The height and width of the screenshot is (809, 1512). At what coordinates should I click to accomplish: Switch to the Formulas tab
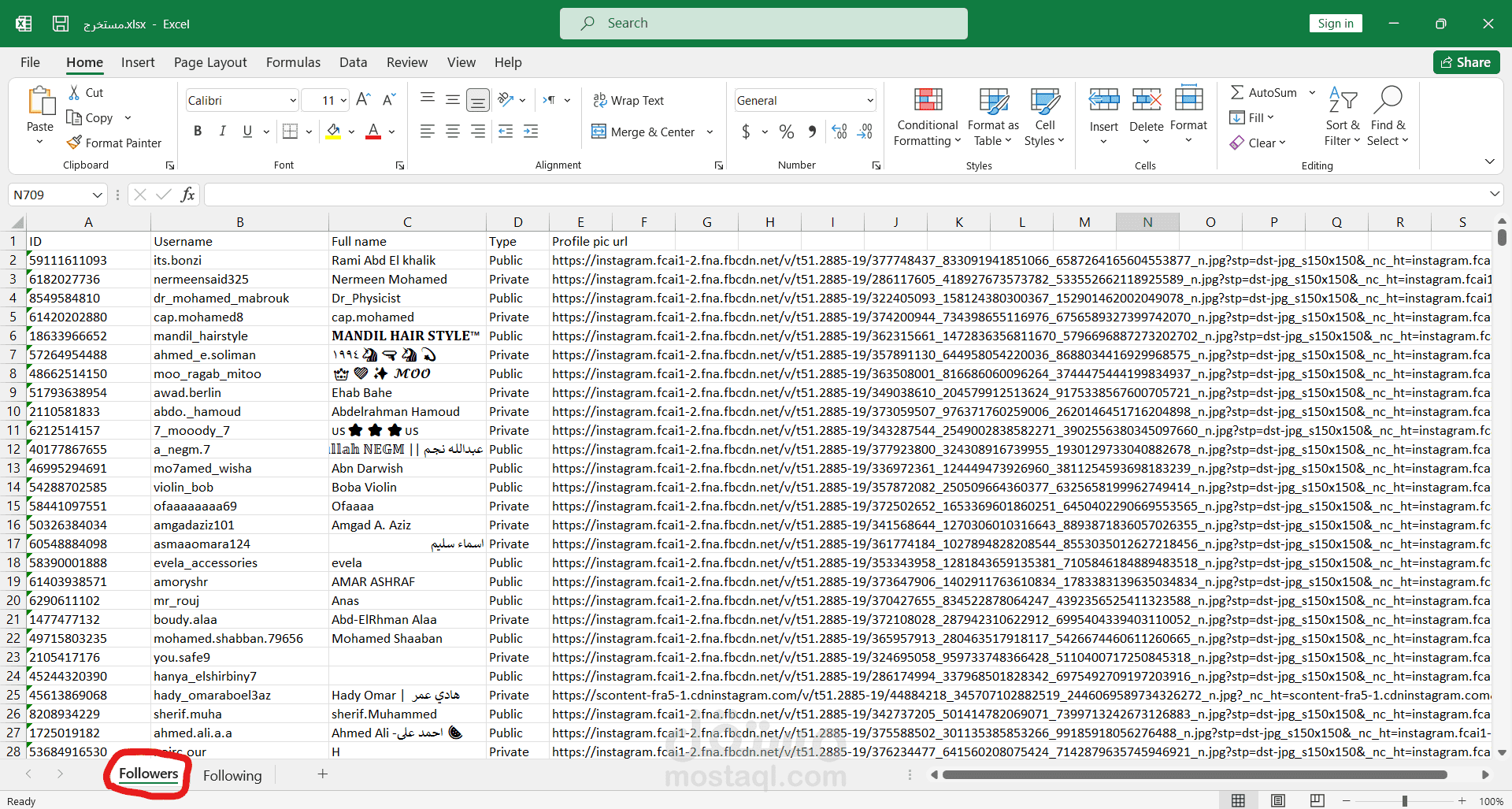[293, 62]
